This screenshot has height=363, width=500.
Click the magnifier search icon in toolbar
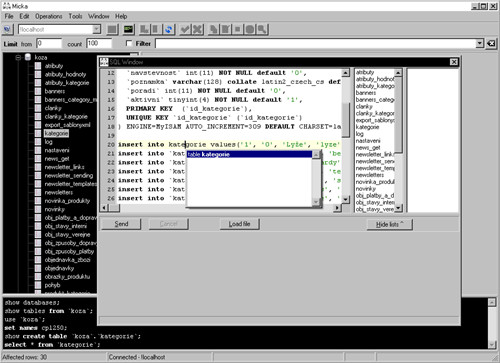pyautogui.click(x=262, y=29)
